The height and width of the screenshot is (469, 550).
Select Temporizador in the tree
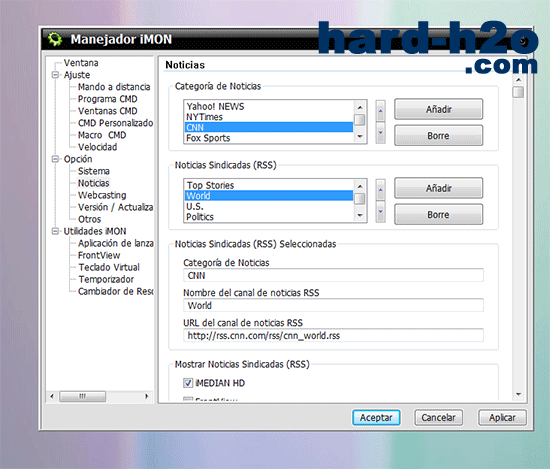coord(106,279)
